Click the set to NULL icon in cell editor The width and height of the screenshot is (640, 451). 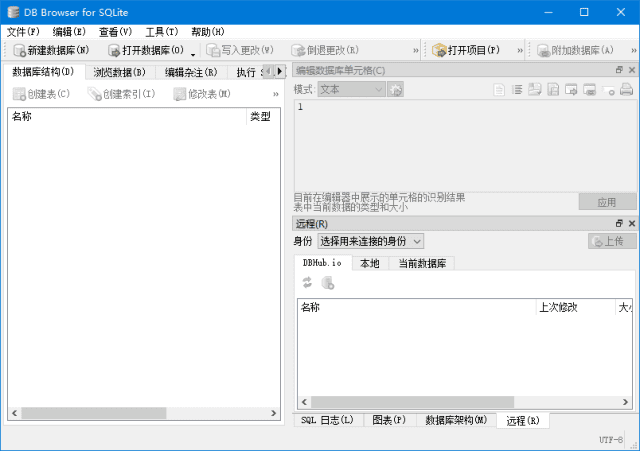coord(608,90)
